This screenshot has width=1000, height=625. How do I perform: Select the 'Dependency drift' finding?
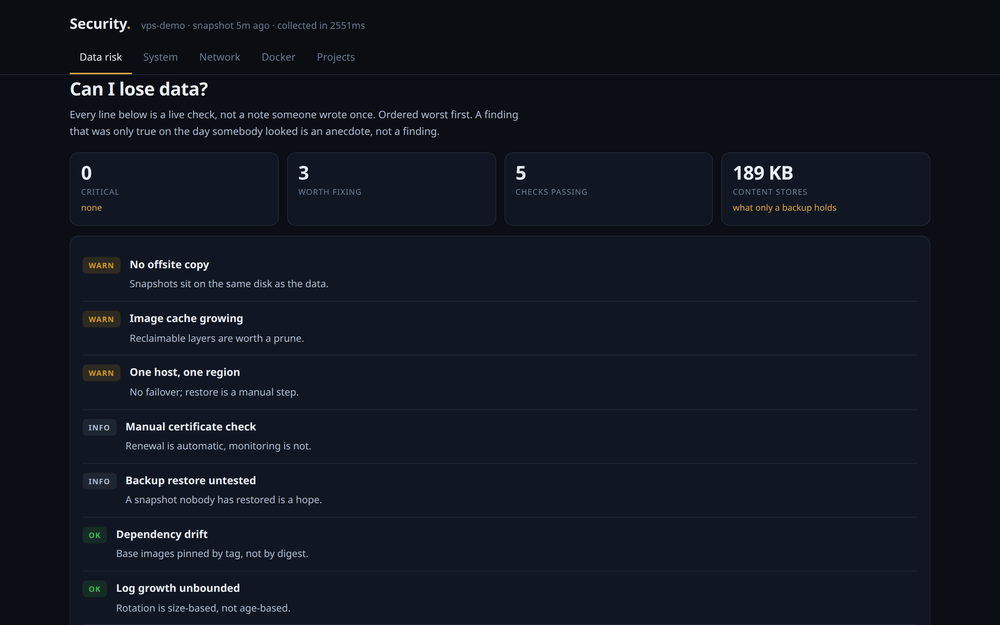click(500, 544)
